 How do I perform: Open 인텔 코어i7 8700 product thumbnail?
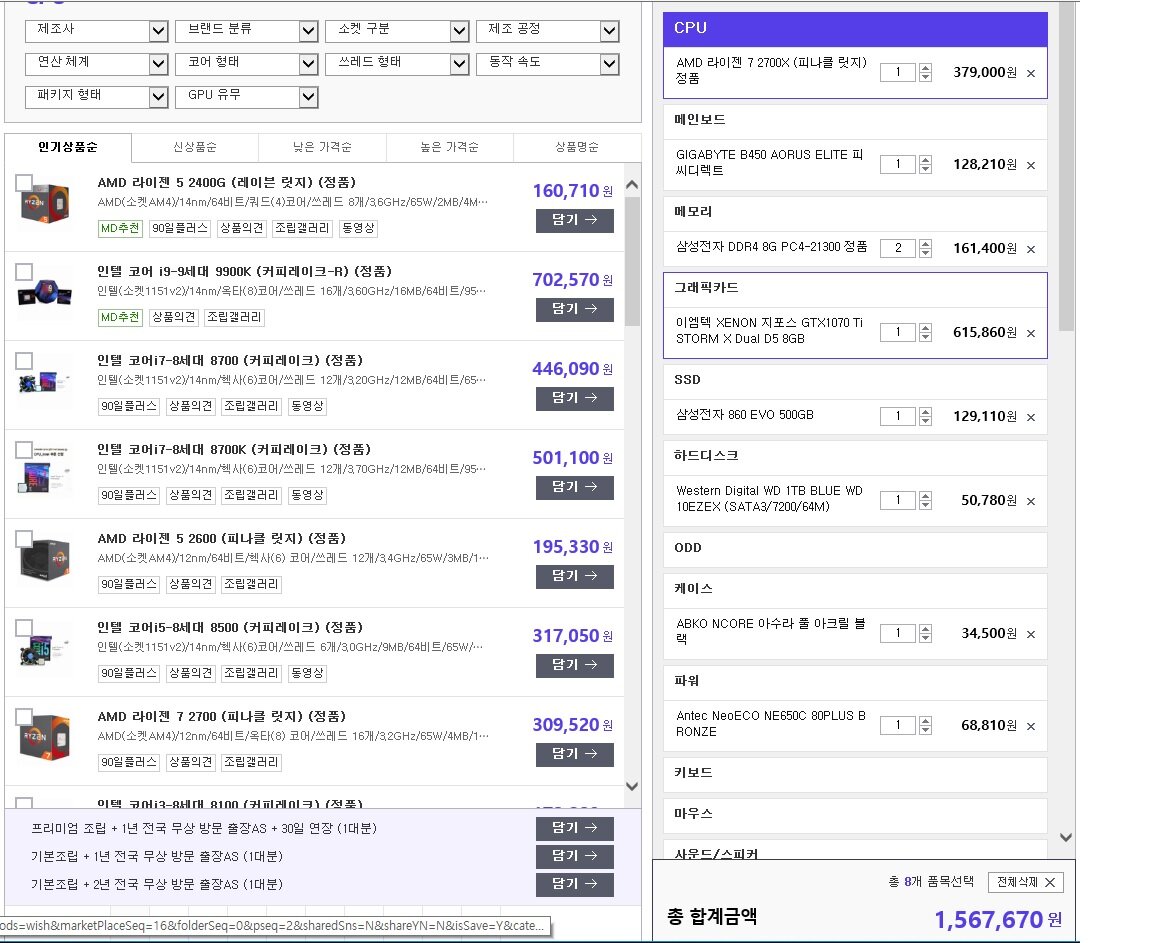click(46, 382)
